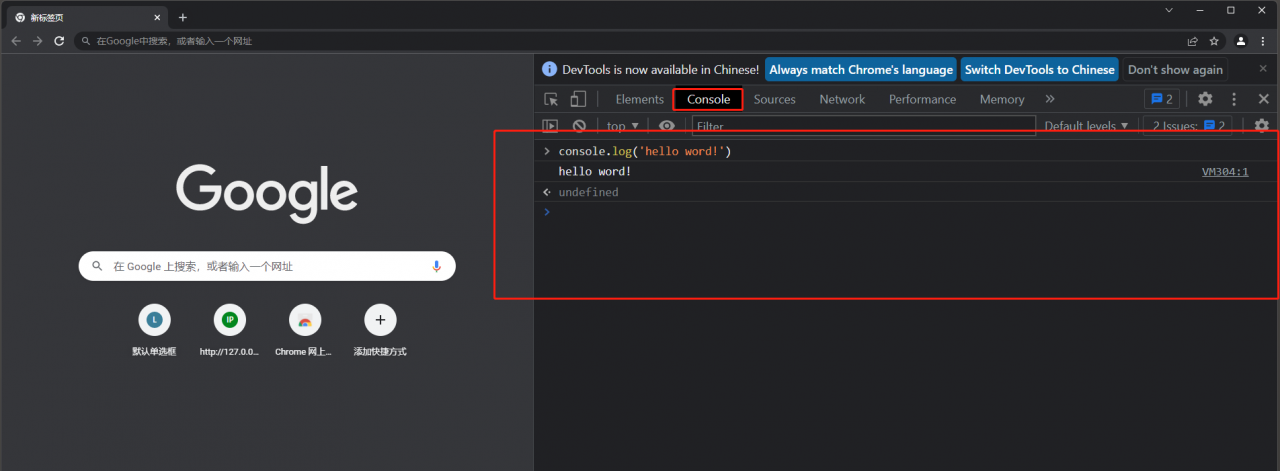
Task: Click Always match Chrome's language button
Action: 860,70
